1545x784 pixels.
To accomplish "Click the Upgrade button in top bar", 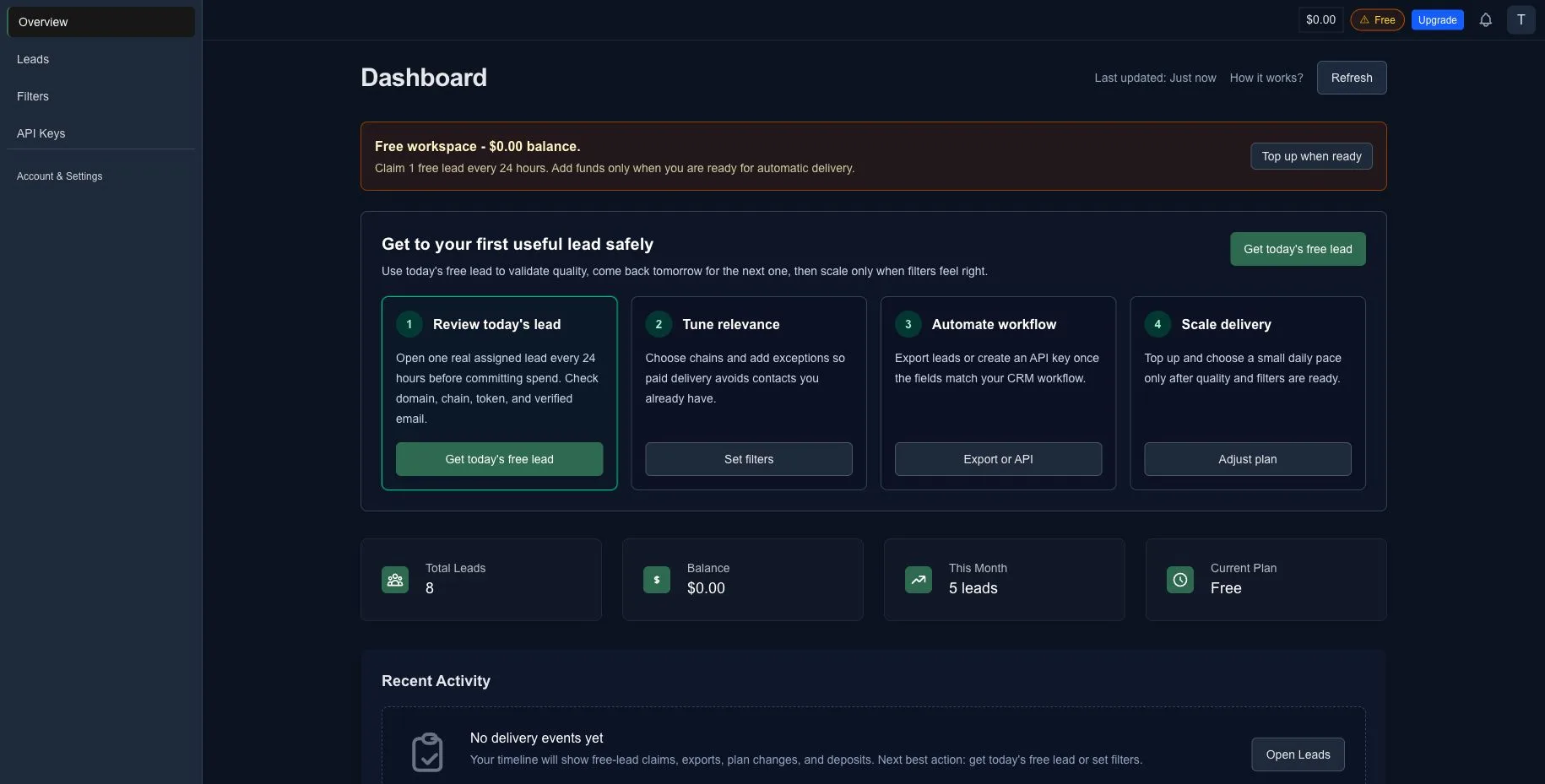I will coord(1437,20).
